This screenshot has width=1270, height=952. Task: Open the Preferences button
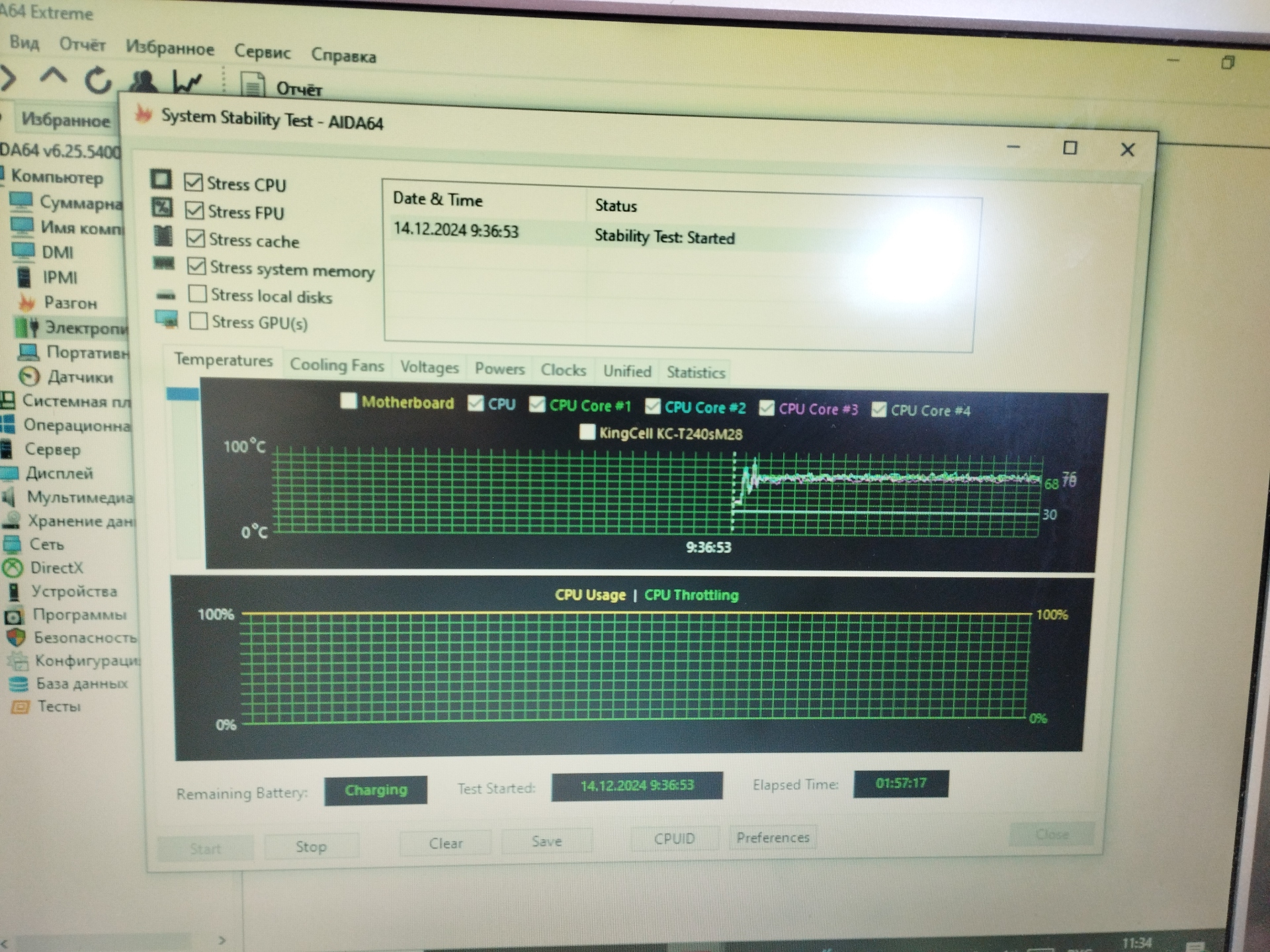click(773, 837)
